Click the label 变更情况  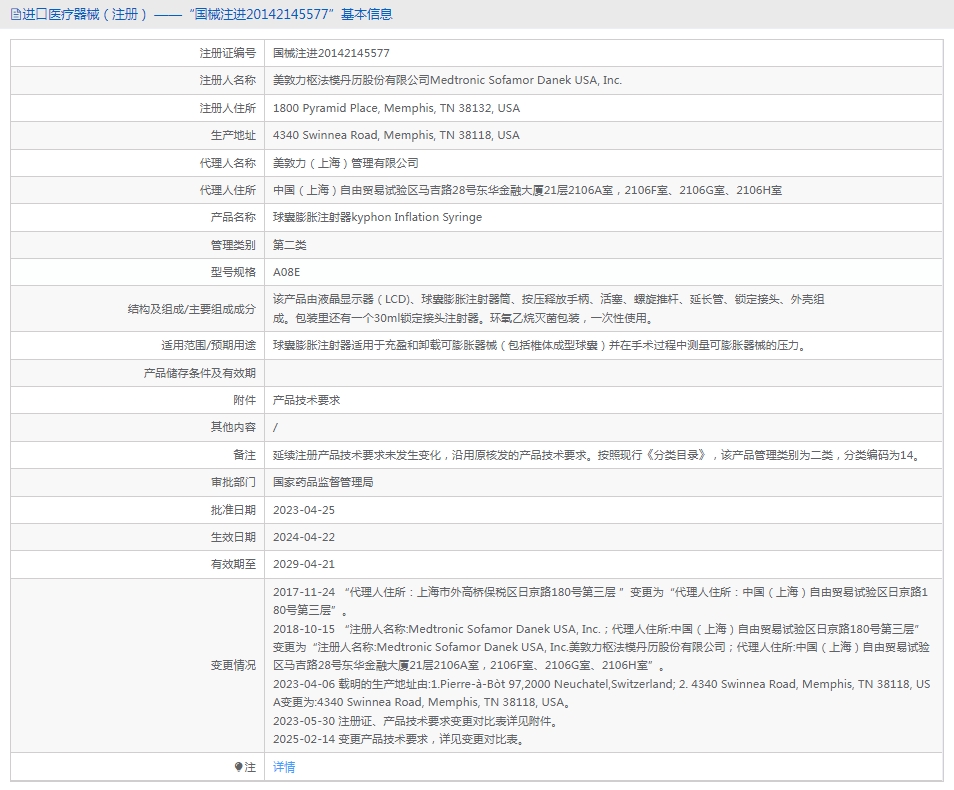tap(233, 665)
